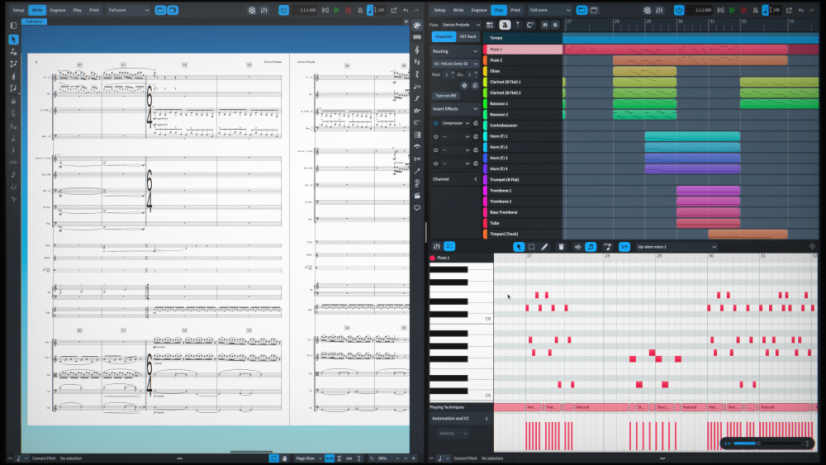Switch to the VST Rack tab
826x465 pixels.
(x=467, y=36)
